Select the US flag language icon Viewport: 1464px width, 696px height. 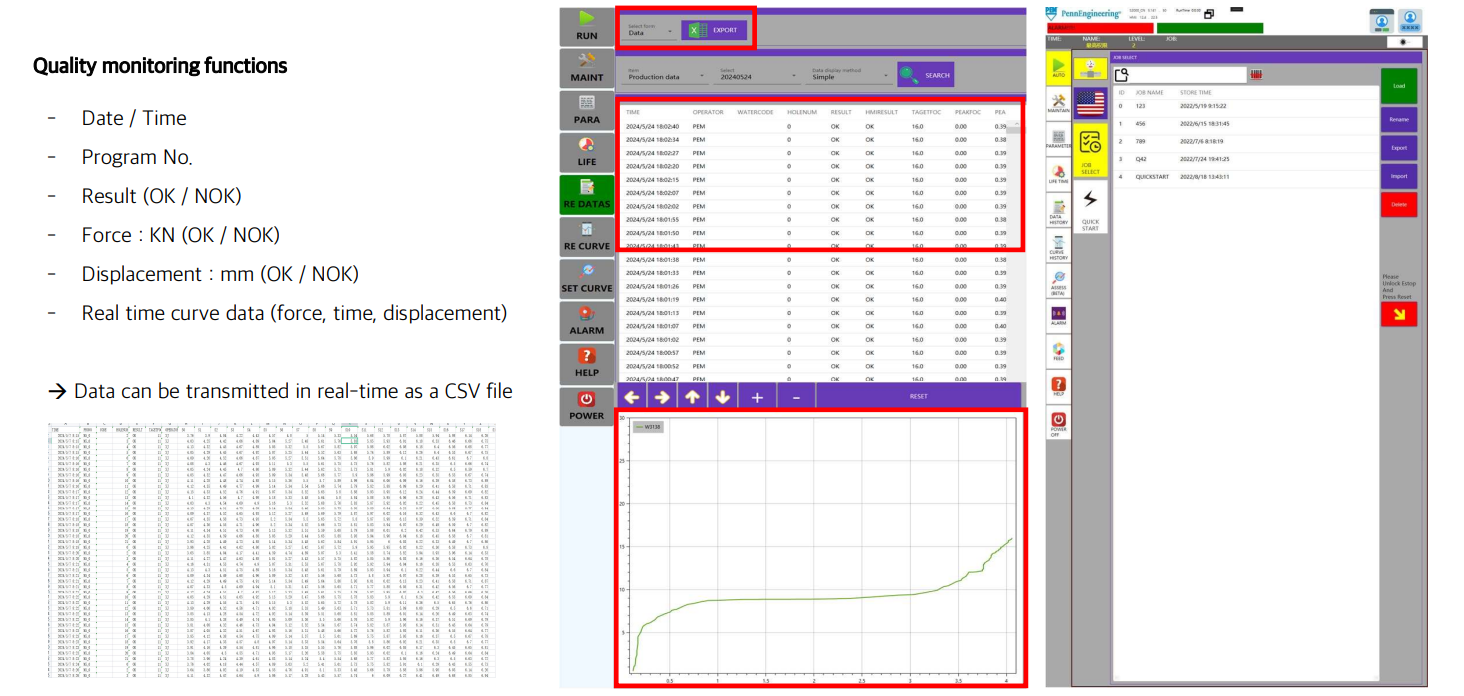point(1090,102)
